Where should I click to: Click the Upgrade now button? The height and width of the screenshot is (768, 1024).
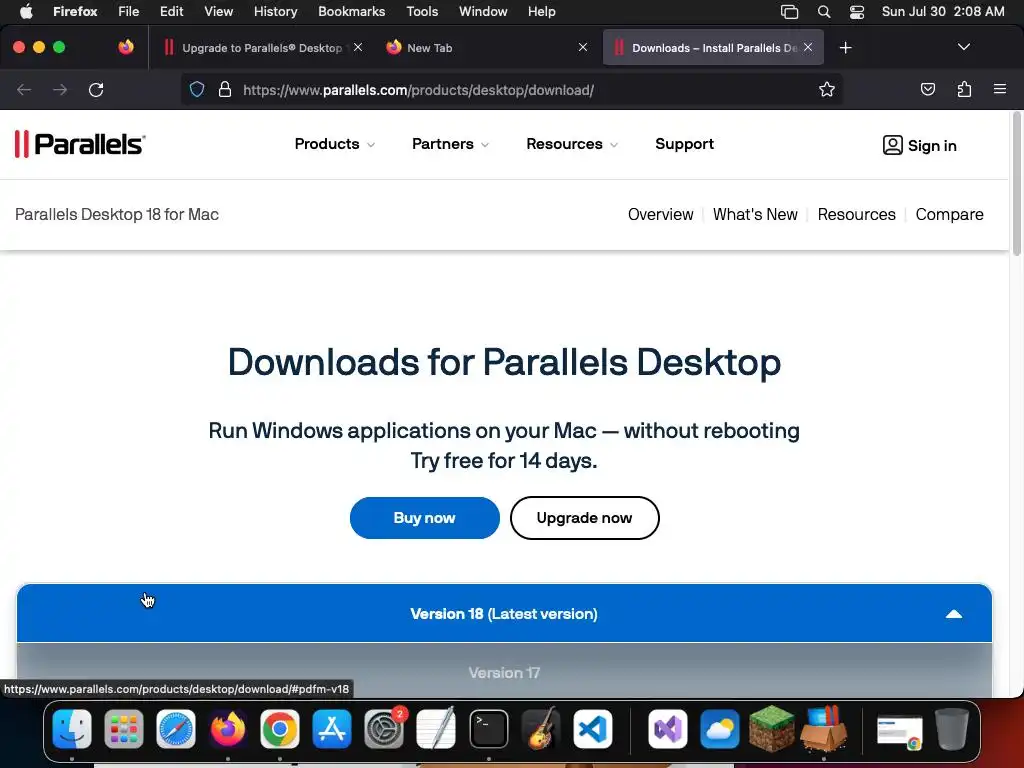pyautogui.click(x=584, y=518)
